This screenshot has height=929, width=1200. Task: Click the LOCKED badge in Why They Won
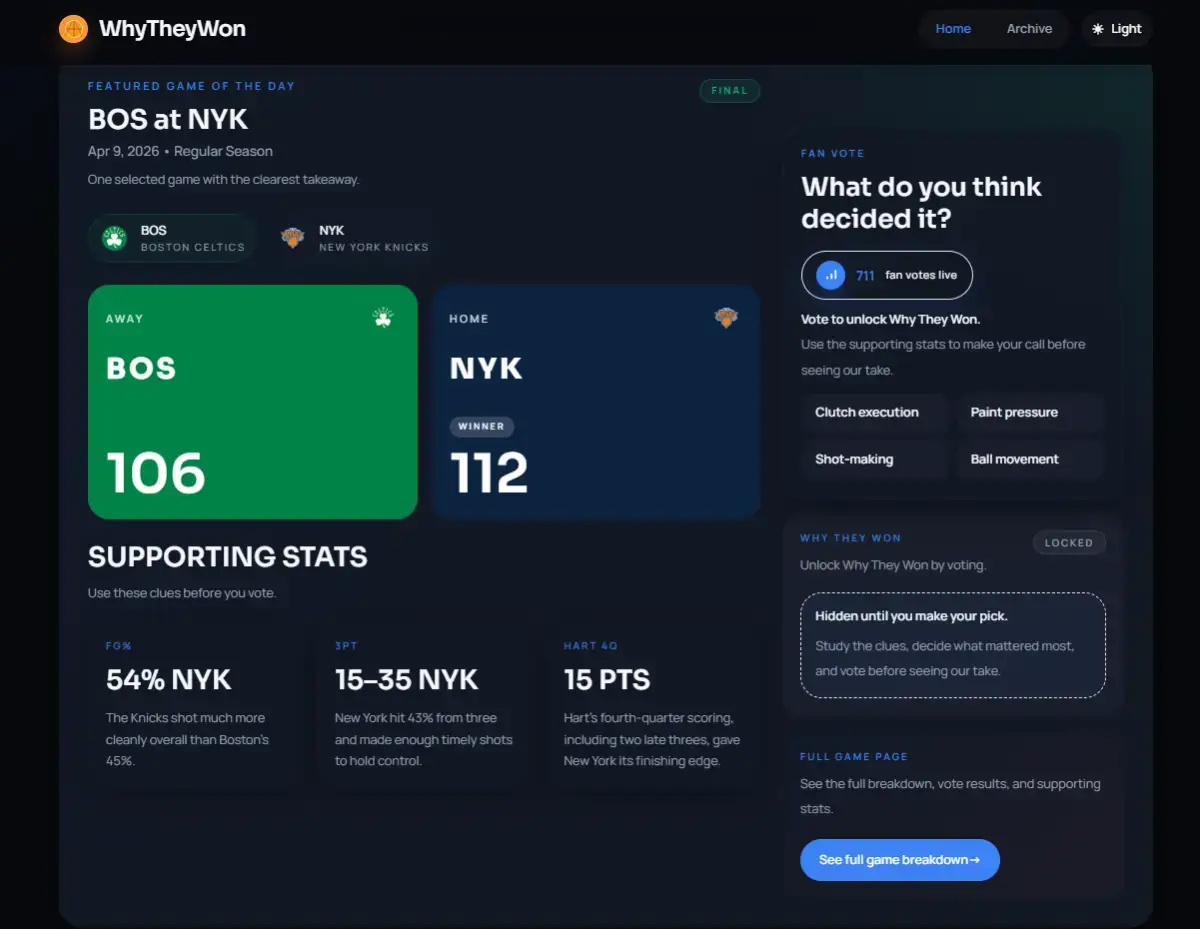1069,543
